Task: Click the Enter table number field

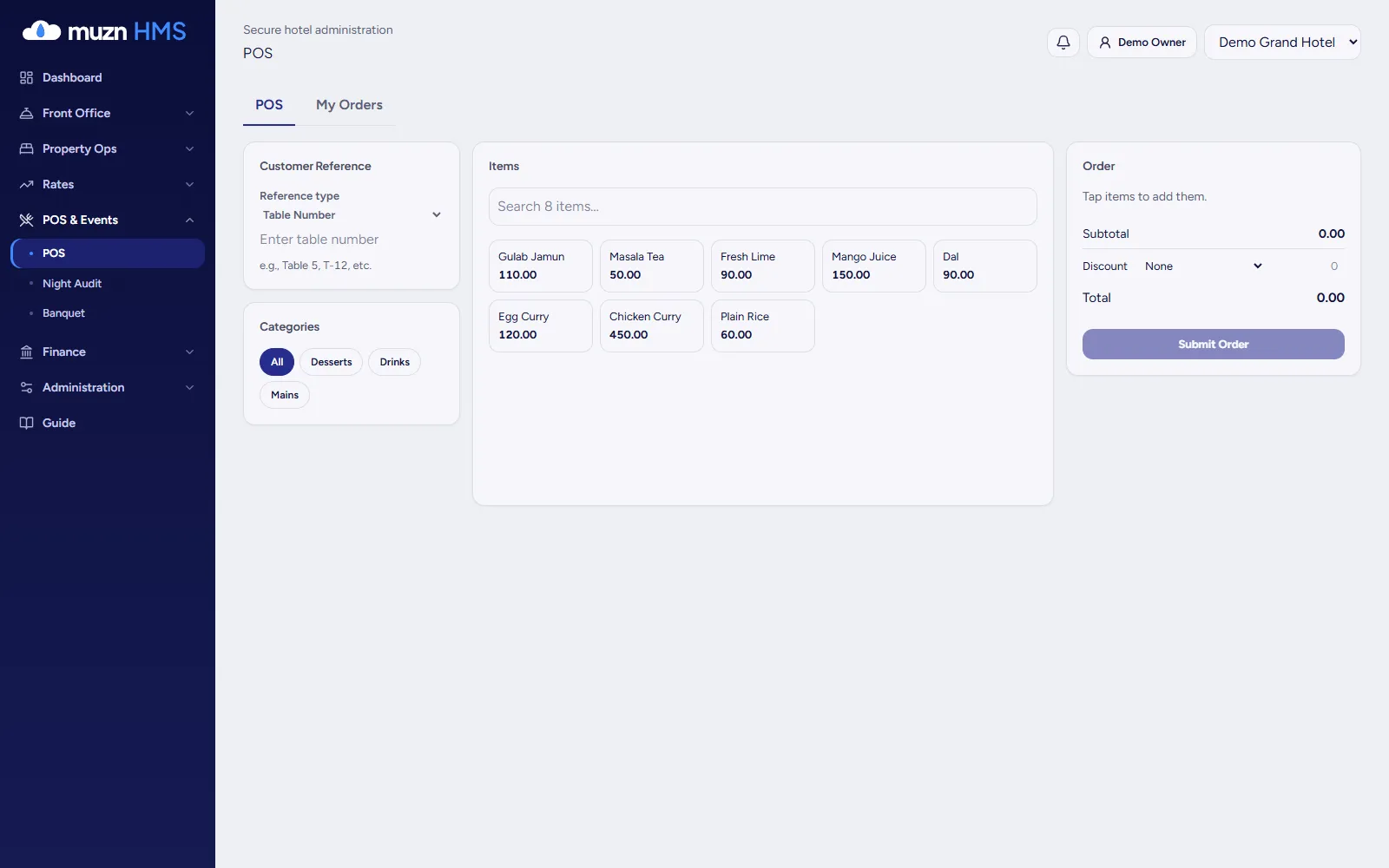Action: click(x=352, y=240)
